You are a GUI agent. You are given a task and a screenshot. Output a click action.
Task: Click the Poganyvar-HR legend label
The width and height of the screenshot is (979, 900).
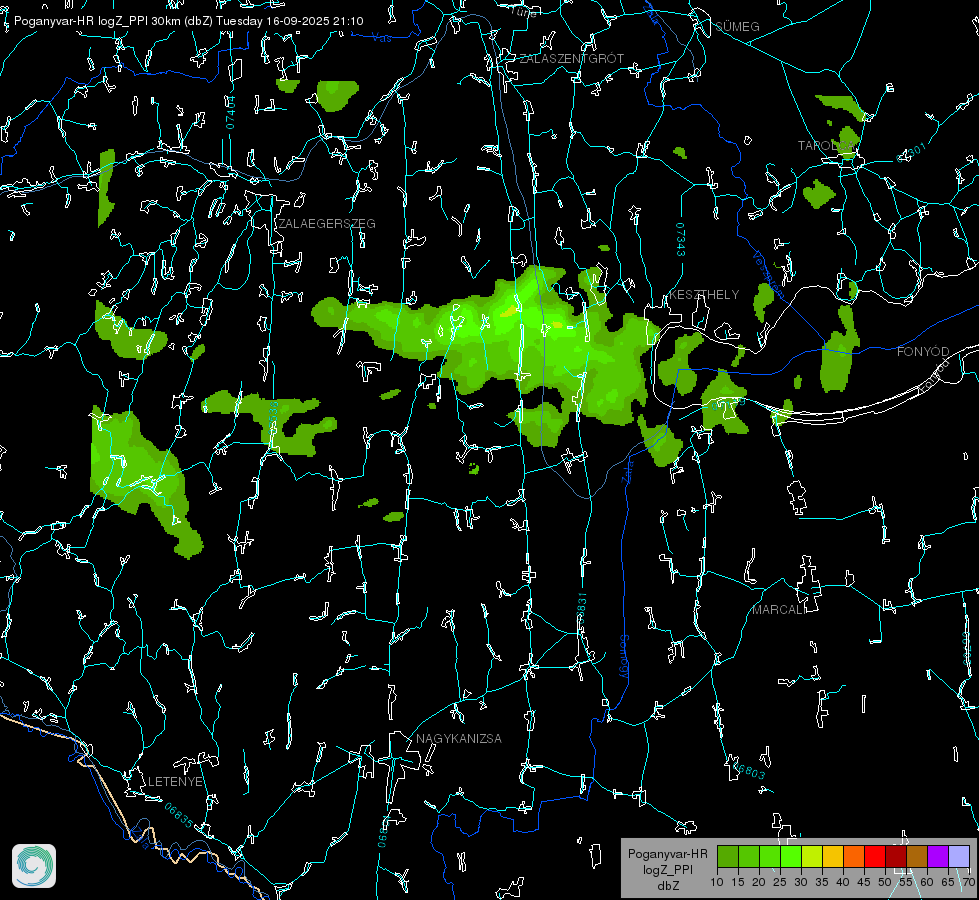pos(667,854)
